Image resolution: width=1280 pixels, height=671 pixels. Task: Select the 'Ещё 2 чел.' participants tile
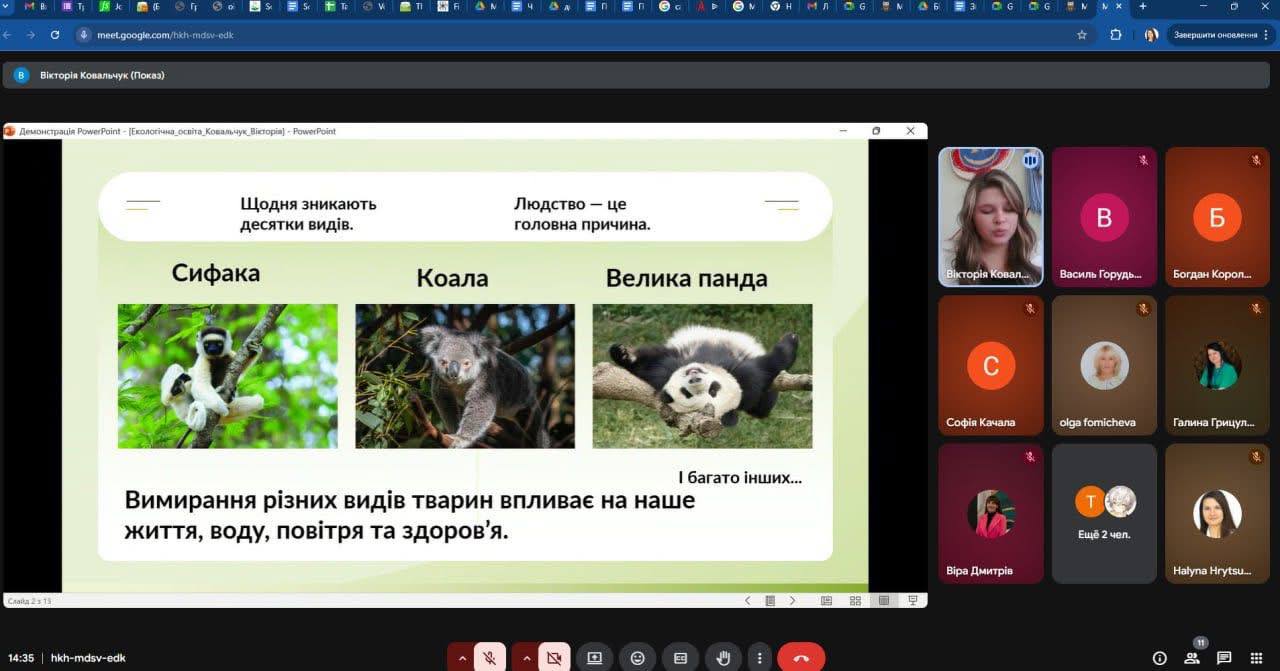1104,513
